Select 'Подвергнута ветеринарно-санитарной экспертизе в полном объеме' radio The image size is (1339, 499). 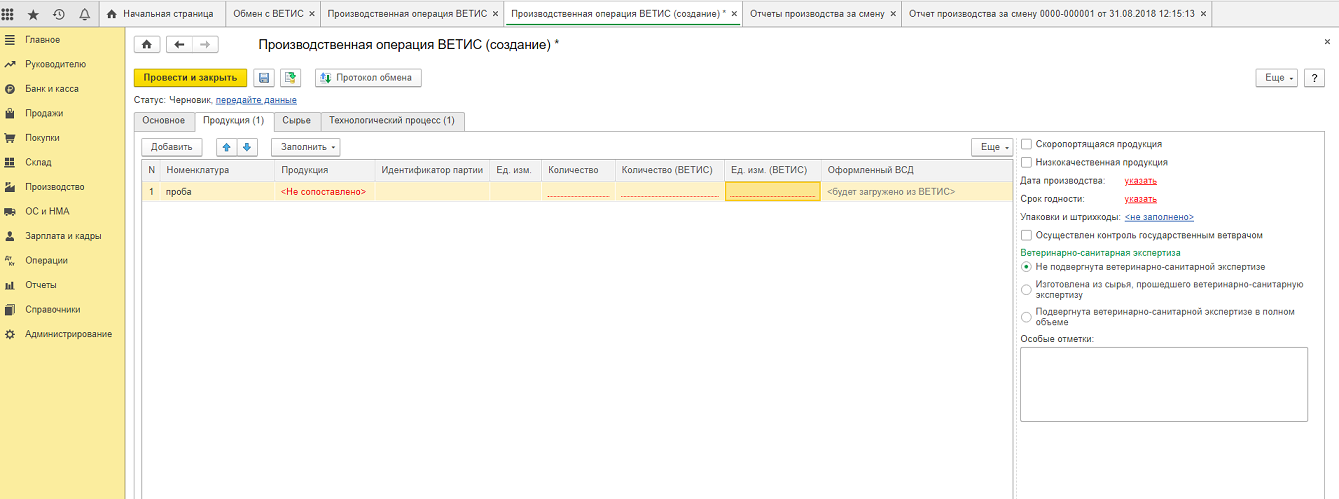tap(1026, 317)
